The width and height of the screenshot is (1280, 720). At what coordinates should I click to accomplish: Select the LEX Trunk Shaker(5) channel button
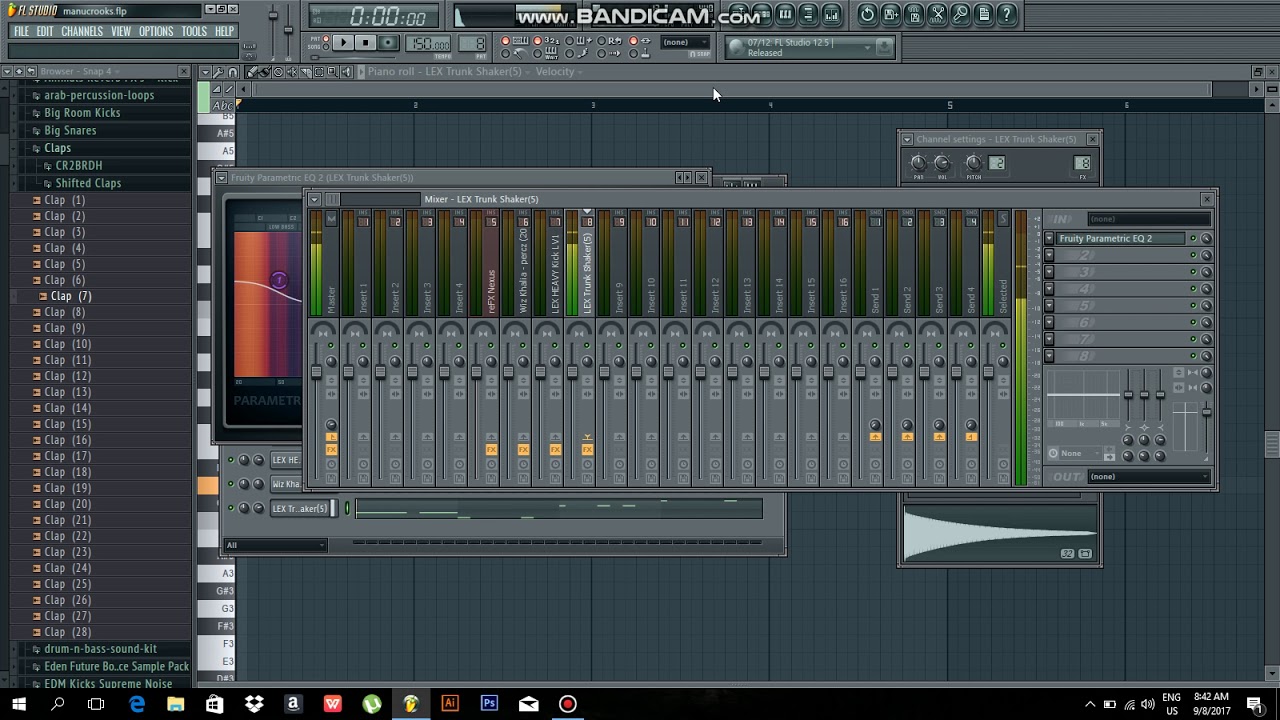(x=300, y=509)
